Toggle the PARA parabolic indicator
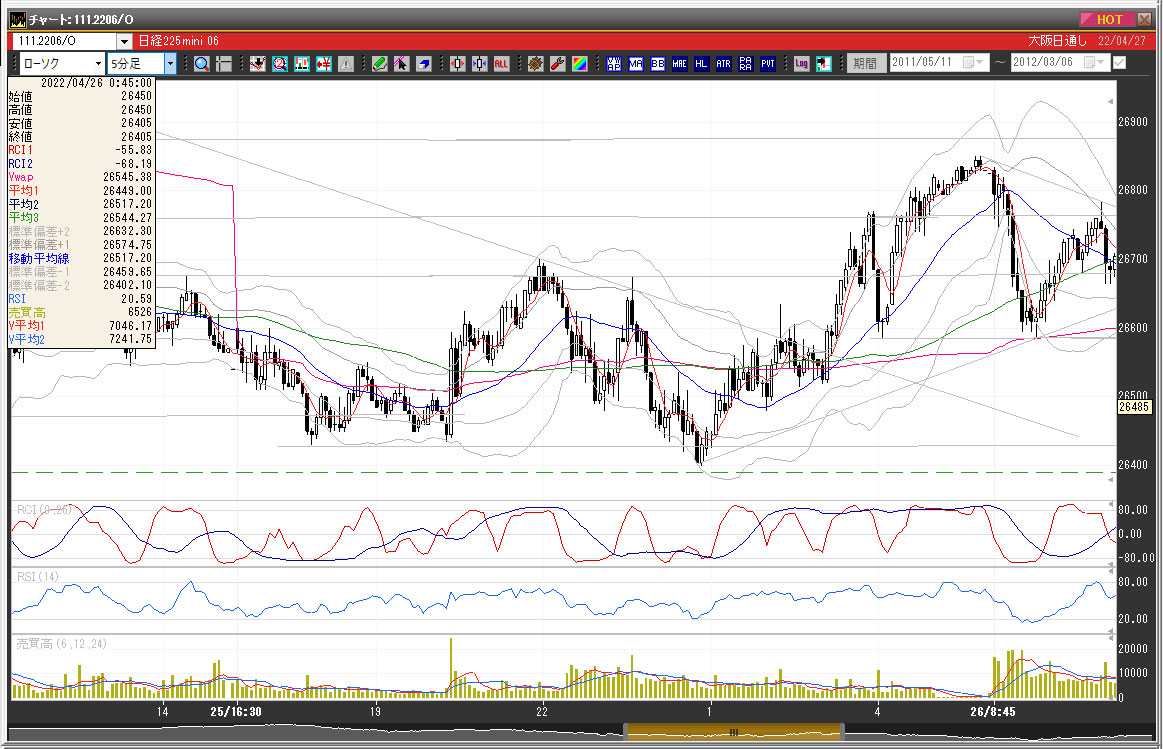Screen dimensions: 1163x749 pos(745,64)
